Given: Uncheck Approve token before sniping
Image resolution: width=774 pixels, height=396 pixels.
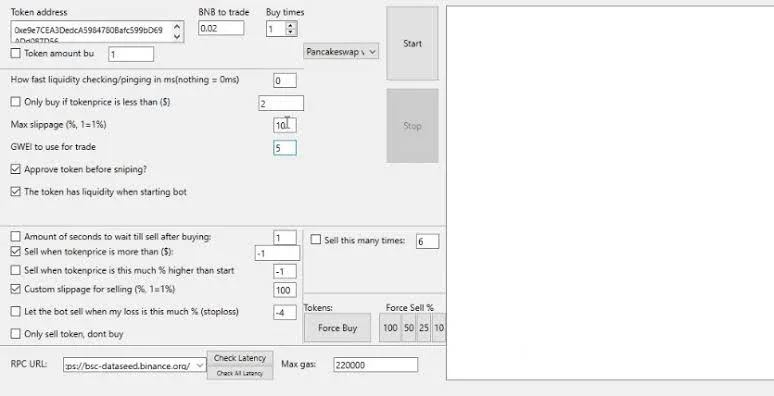Looking at the screenshot, I should [x=16, y=169].
